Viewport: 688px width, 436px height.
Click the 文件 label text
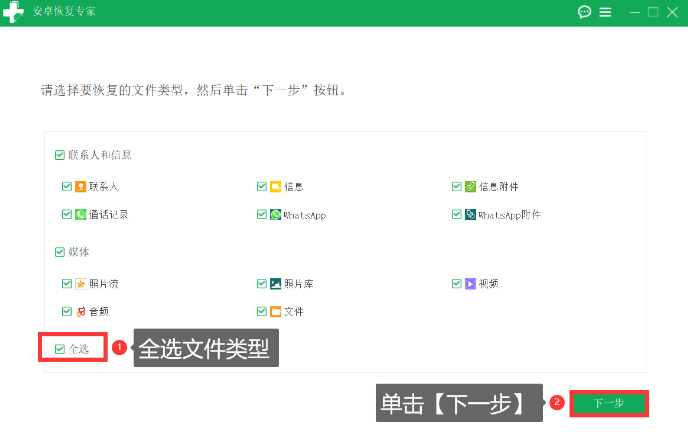tap(294, 312)
